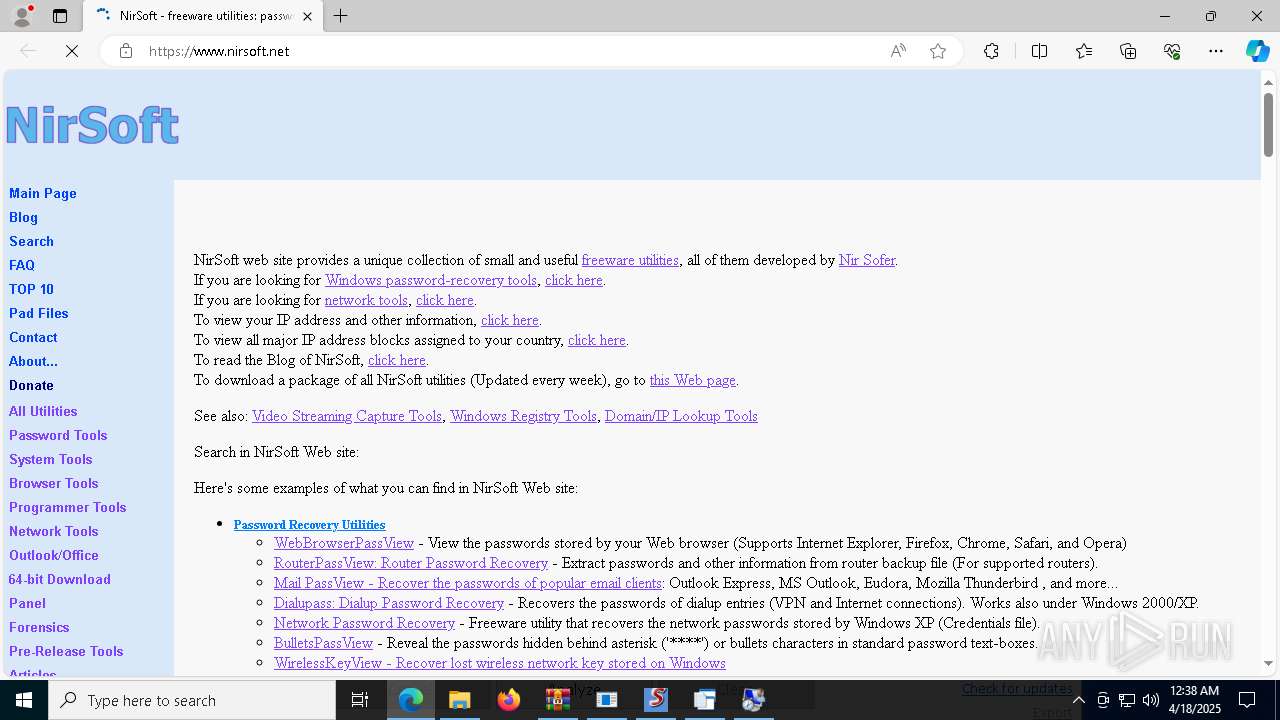Open Password Tools in the sidebar
1280x720 pixels.
(x=58, y=435)
